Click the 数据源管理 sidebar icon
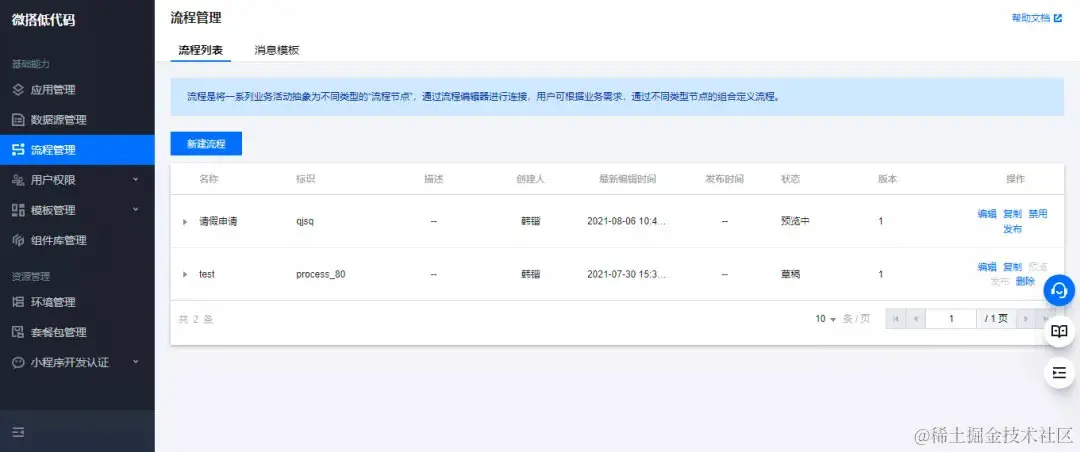The height and width of the screenshot is (452, 1080). (x=19, y=120)
